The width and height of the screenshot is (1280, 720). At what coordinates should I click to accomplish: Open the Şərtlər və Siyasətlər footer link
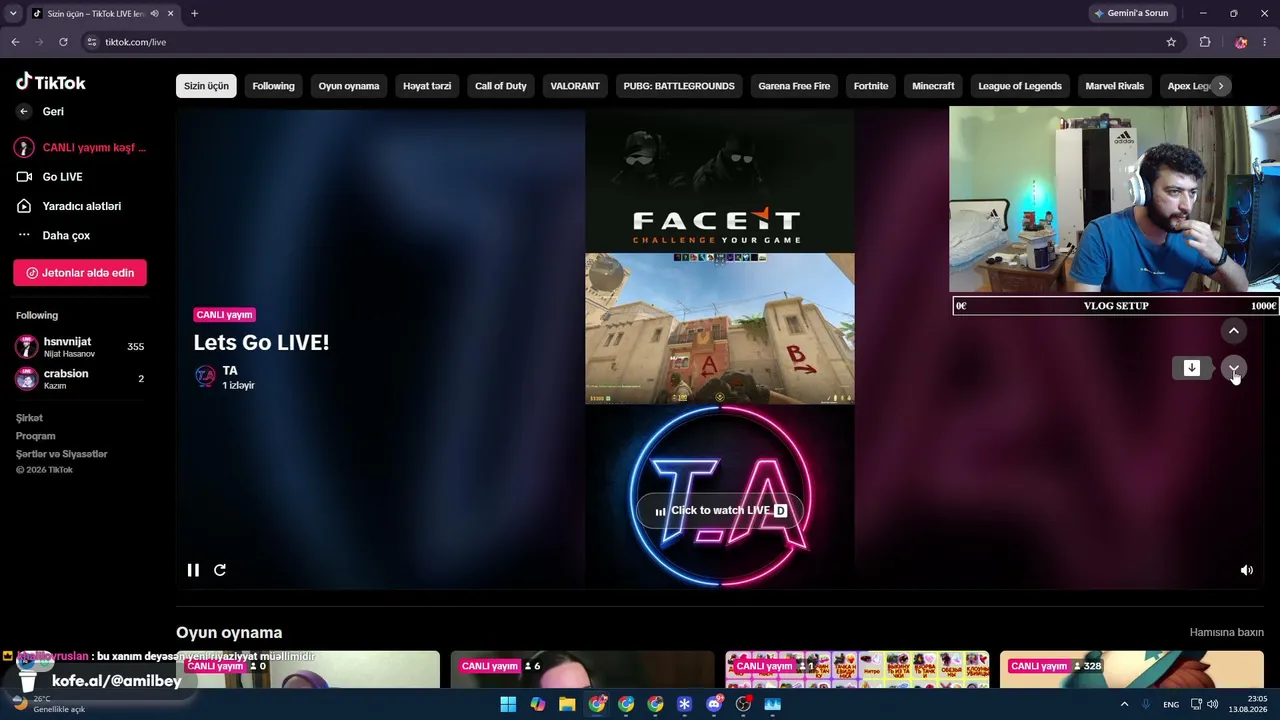(61, 454)
